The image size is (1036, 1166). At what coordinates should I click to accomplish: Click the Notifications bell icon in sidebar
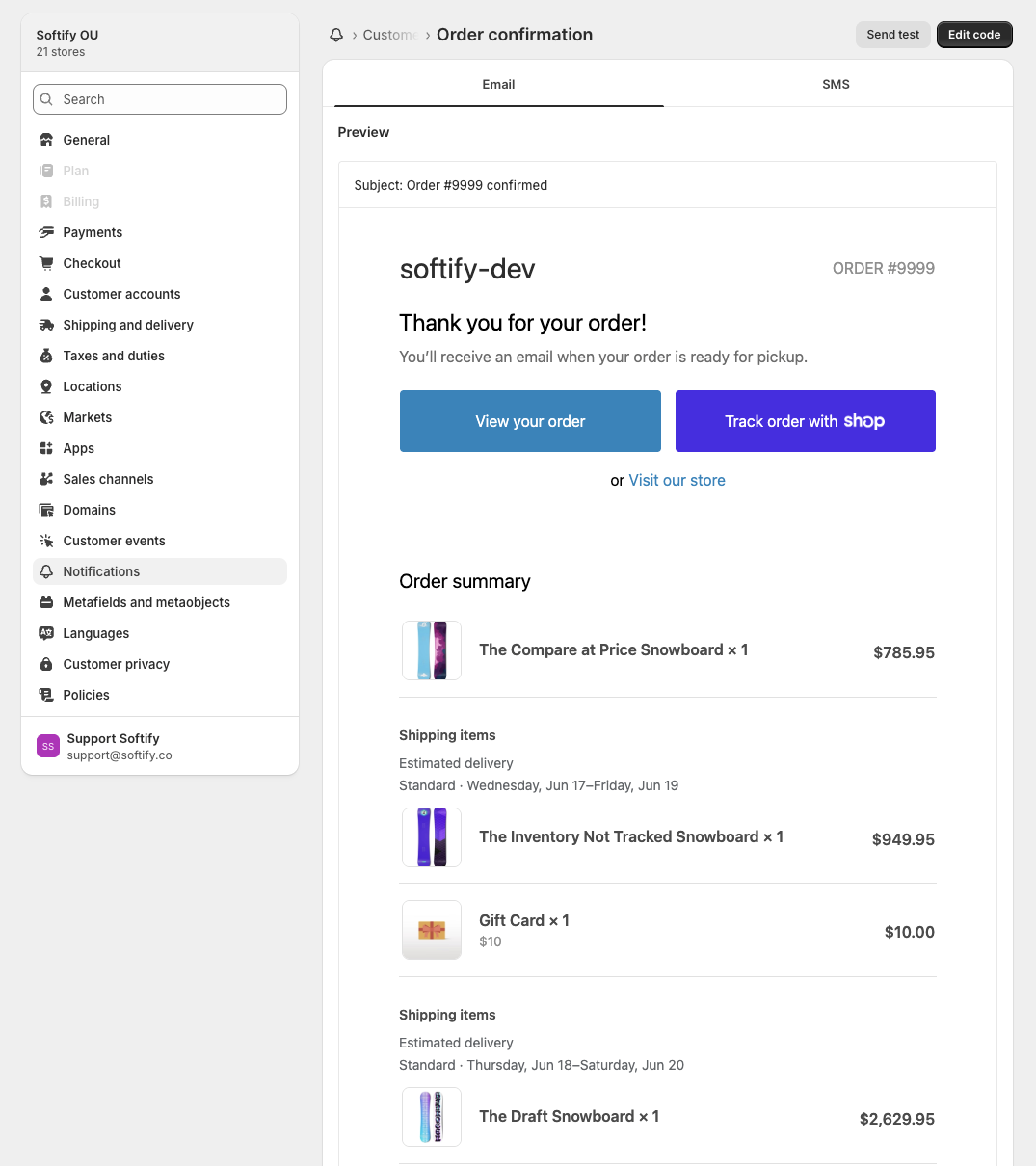pos(46,571)
